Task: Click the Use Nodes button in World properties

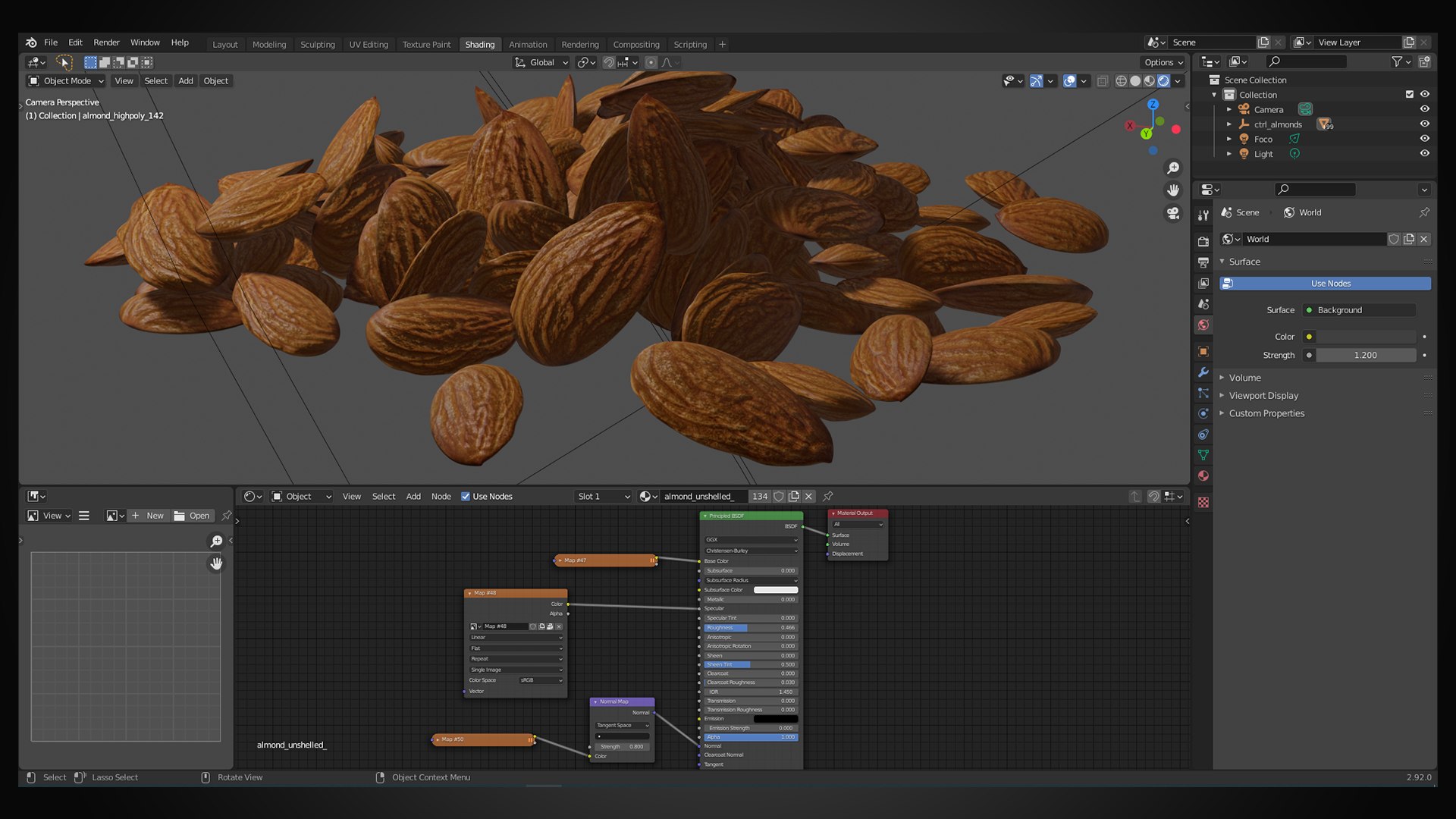Action: (x=1325, y=284)
